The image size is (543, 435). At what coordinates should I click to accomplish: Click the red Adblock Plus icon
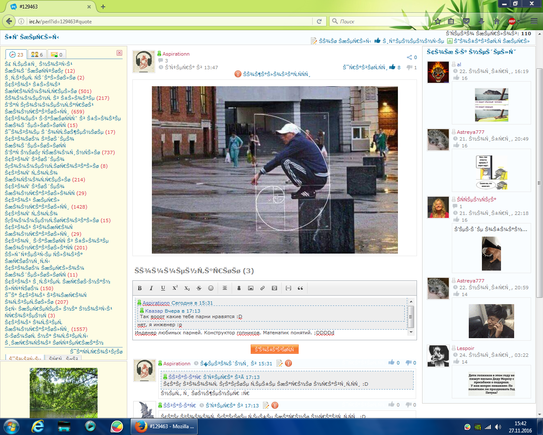click(511, 21)
